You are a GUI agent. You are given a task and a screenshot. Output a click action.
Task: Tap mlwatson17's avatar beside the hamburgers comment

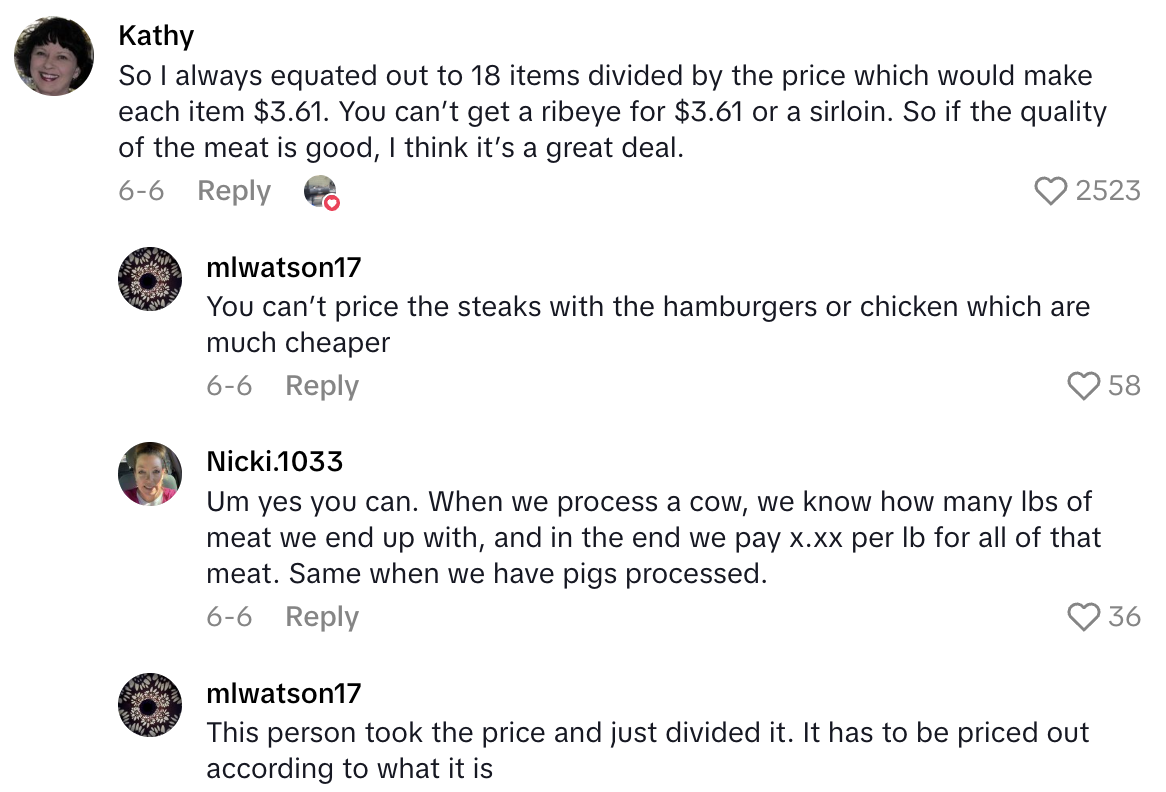click(150, 279)
